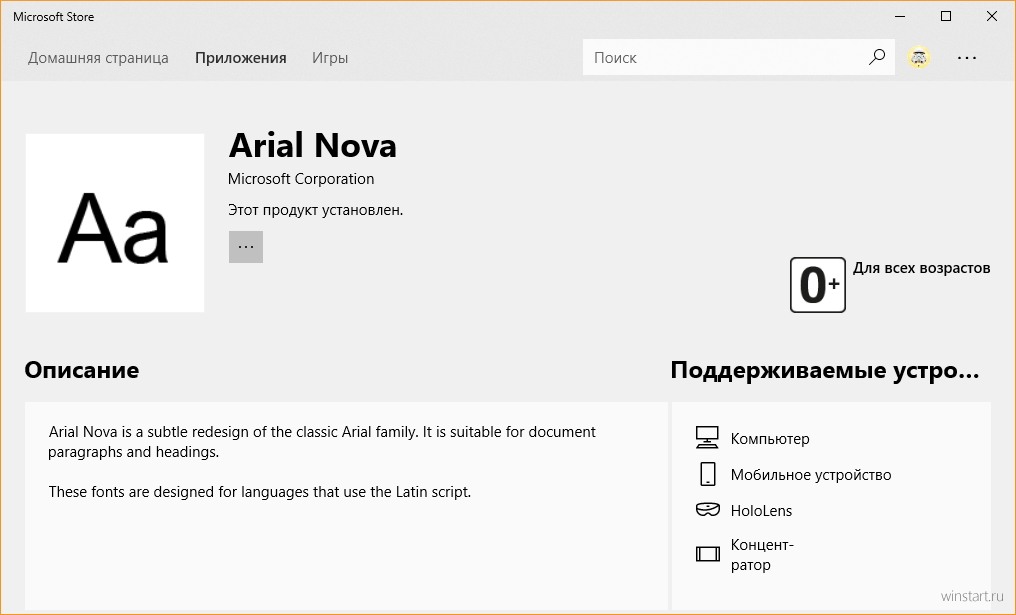This screenshot has height=615, width=1016.
Task: Close the Microsoft Store window
Action: point(991,16)
